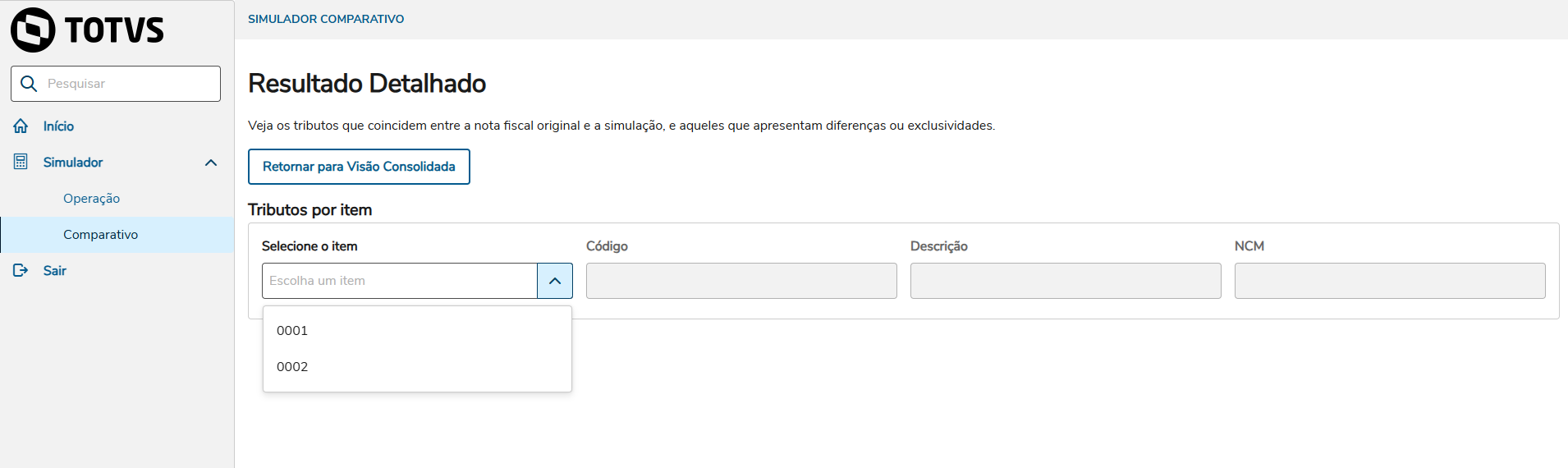The image size is (1568, 468).
Task: Select item 0001 from the list
Action: tap(292, 331)
